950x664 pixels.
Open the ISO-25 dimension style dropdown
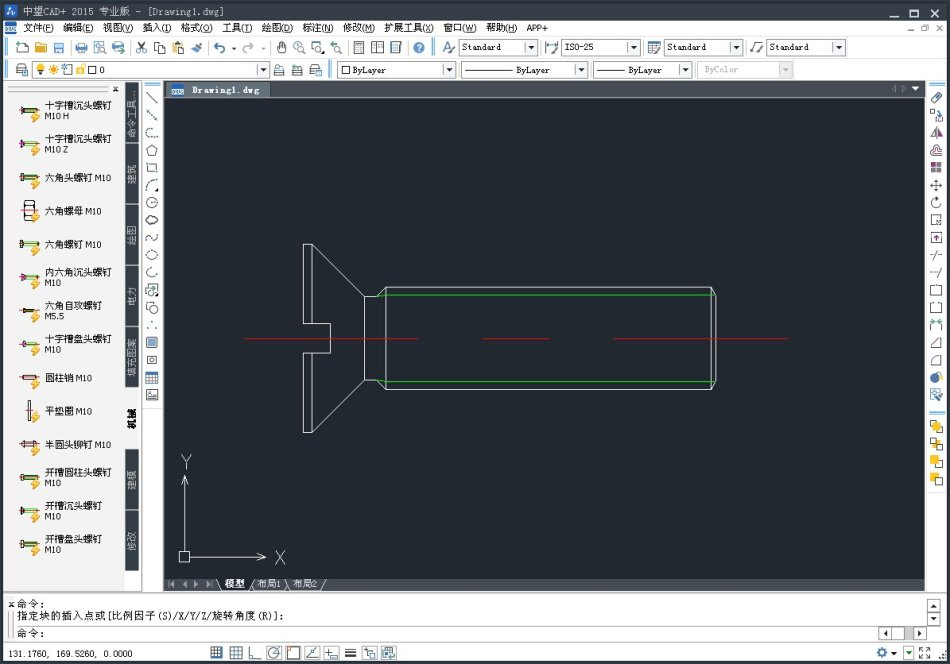pyautogui.click(x=633, y=47)
